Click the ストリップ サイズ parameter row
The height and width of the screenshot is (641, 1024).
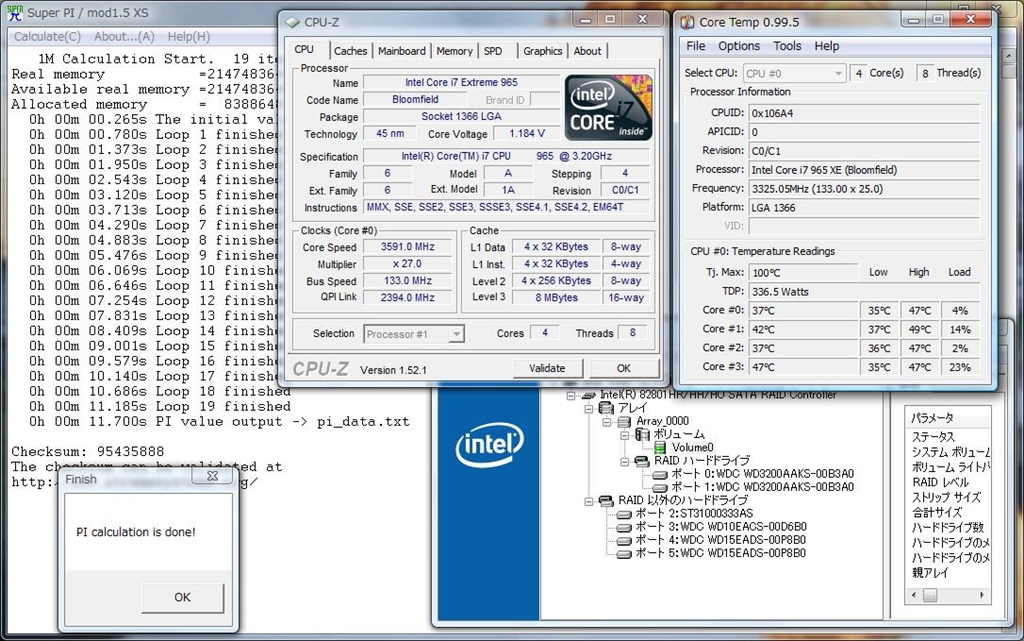pos(946,497)
